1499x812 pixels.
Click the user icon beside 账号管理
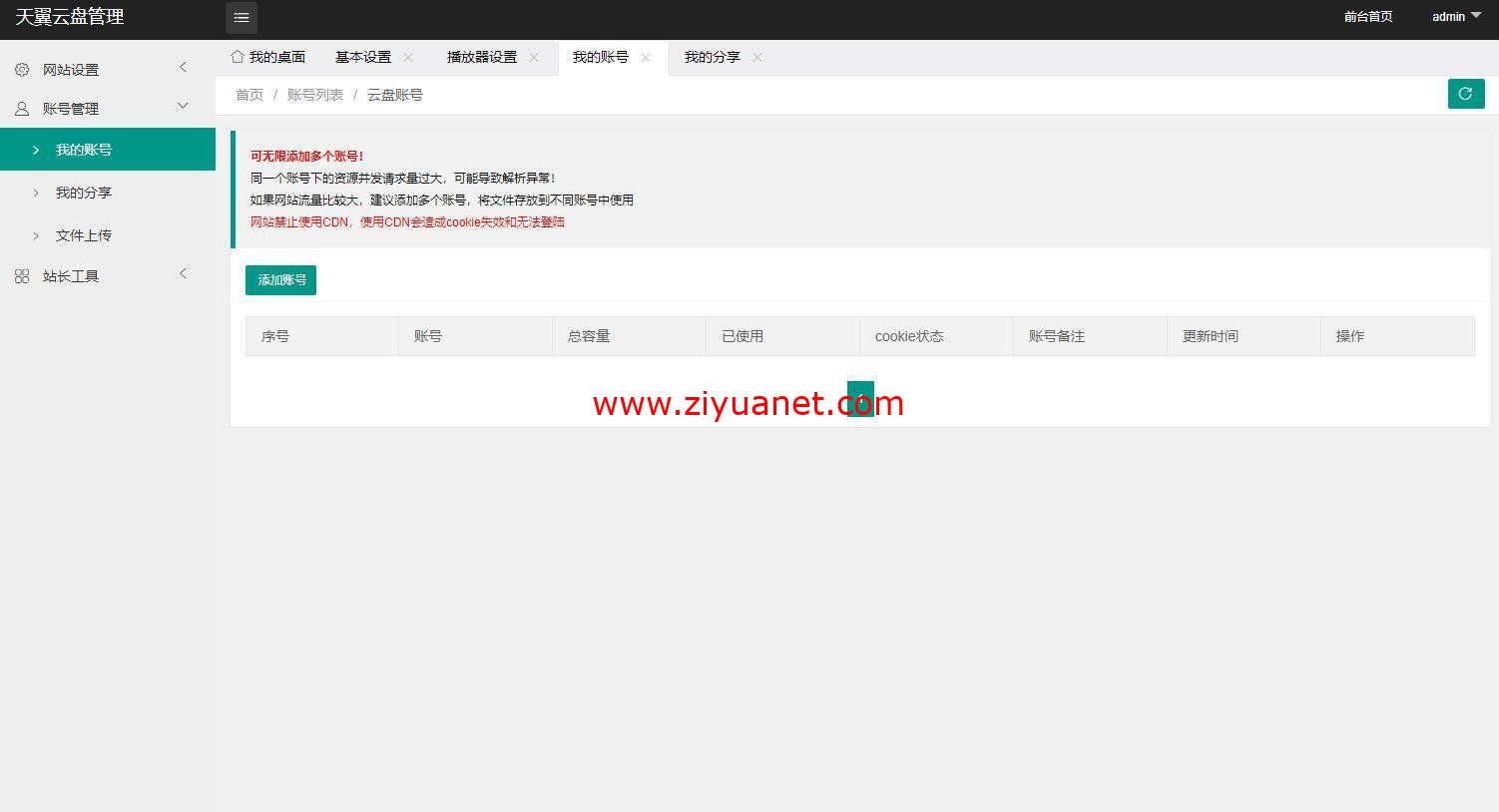tap(22, 109)
